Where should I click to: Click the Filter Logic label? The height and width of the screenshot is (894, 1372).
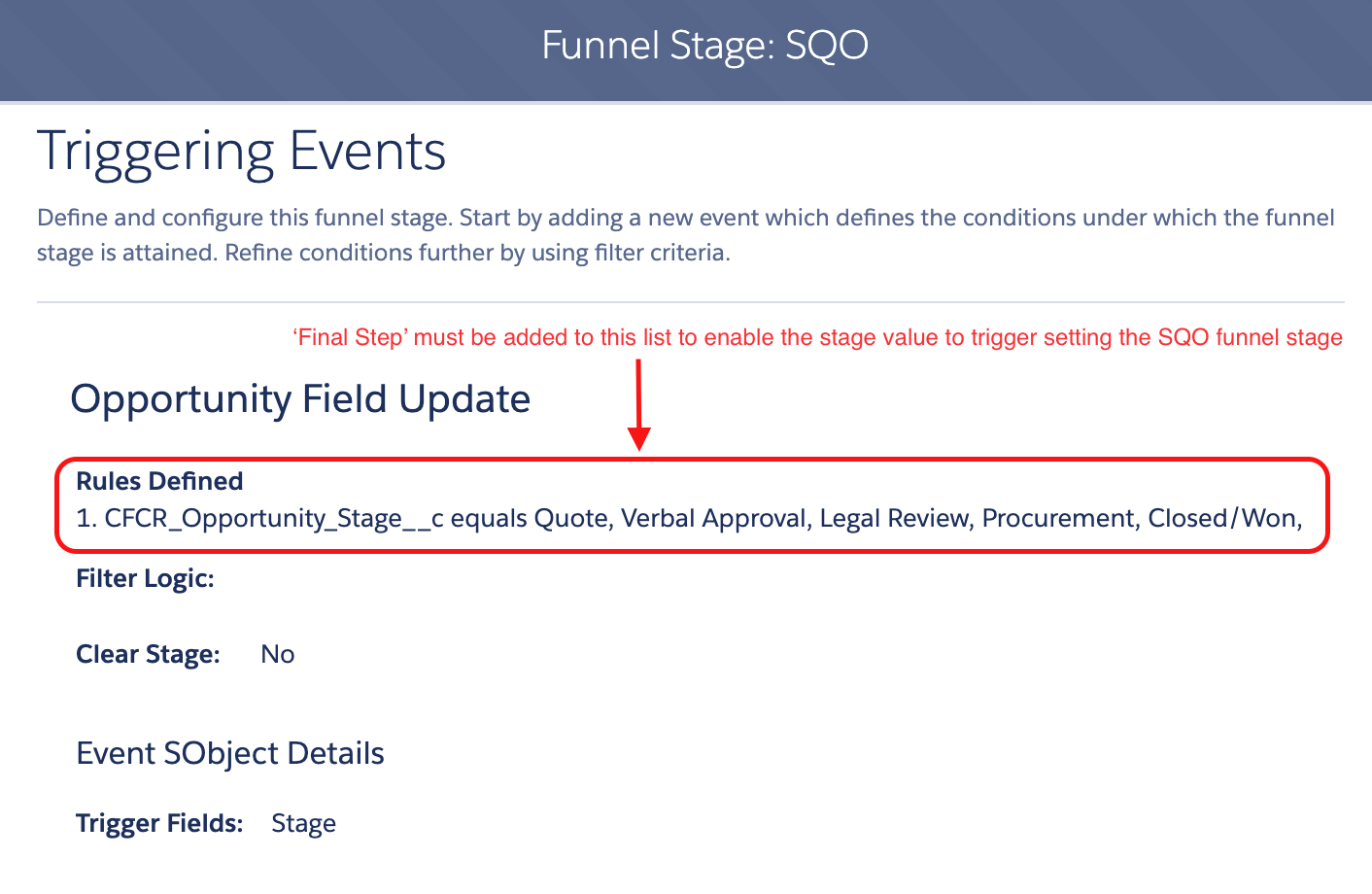click(x=145, y=579)
